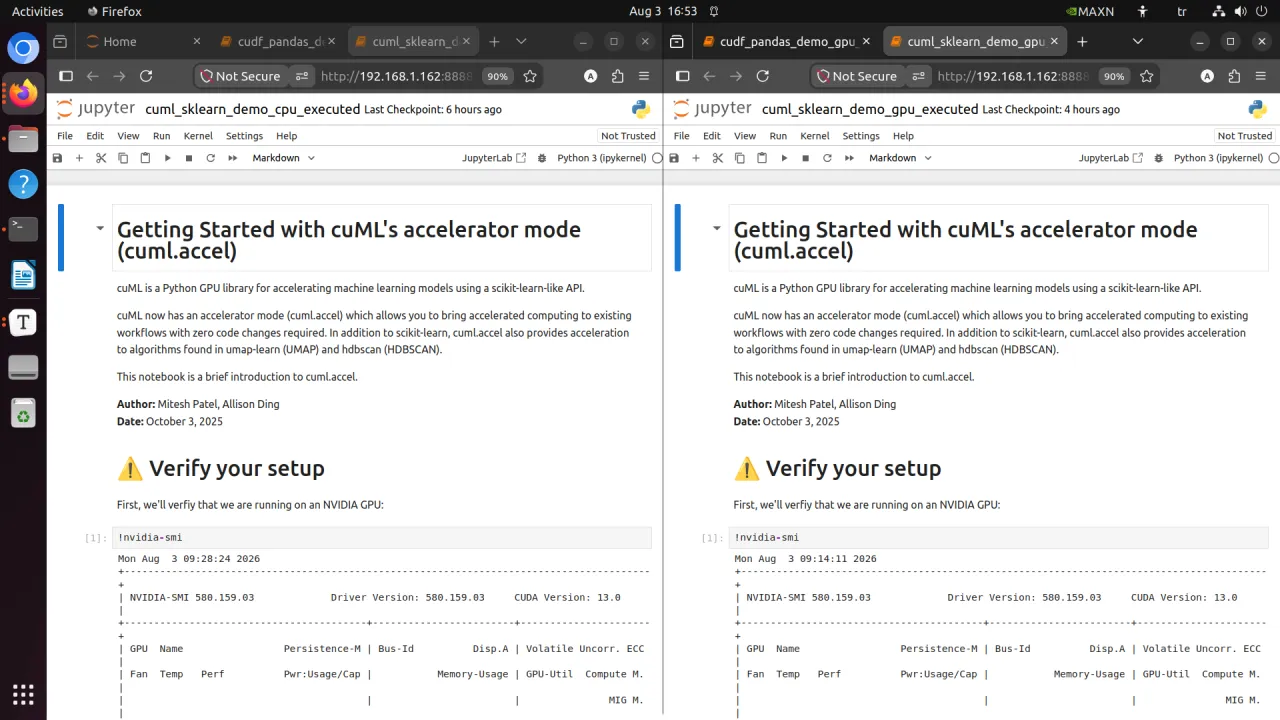Cut selected cell in left Jupyter toolbar
The height and width of the screenshot is (720, 1280).
(x=101, y=158)
